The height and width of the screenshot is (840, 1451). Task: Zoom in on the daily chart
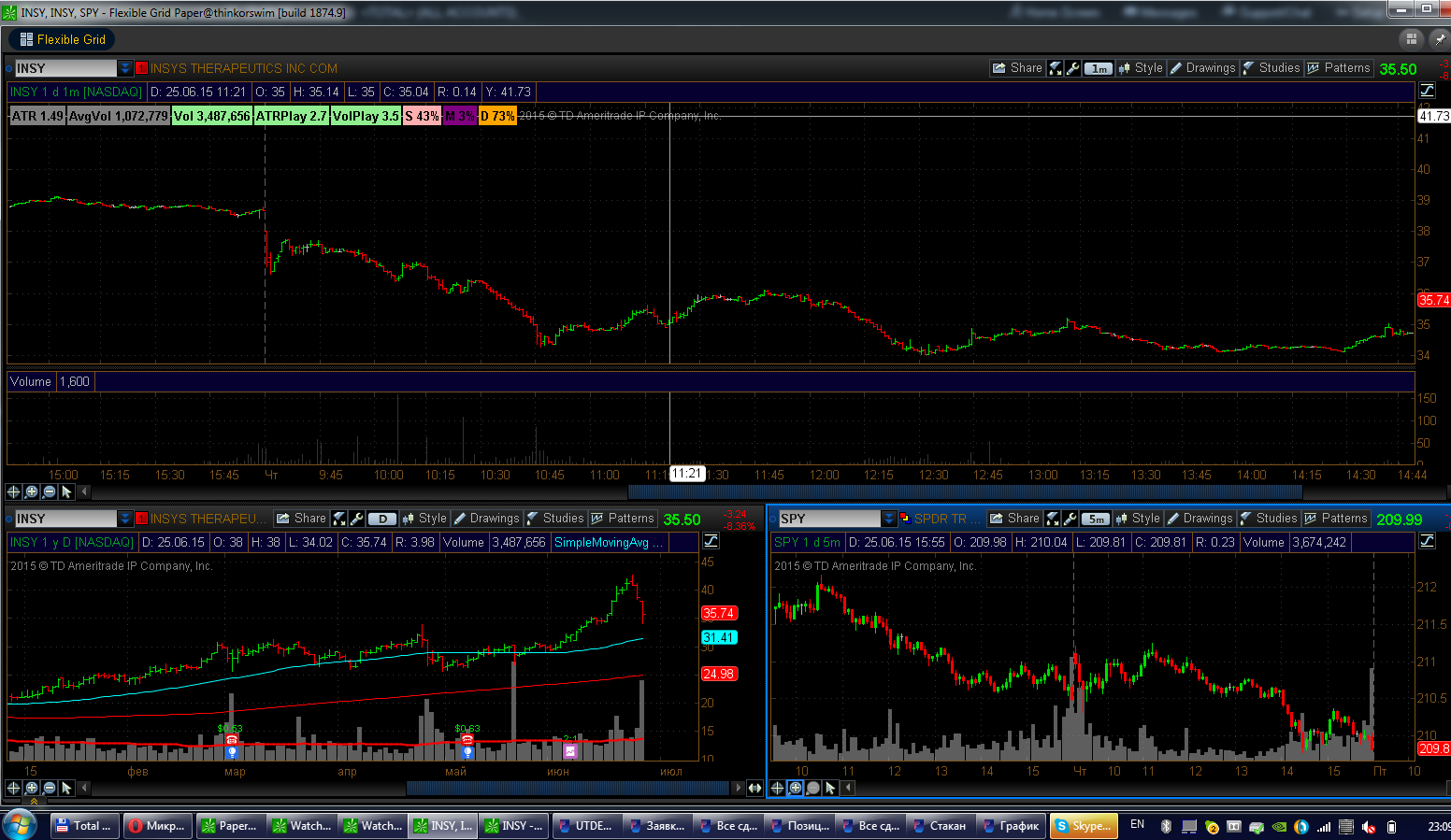(x=32, y=788)
